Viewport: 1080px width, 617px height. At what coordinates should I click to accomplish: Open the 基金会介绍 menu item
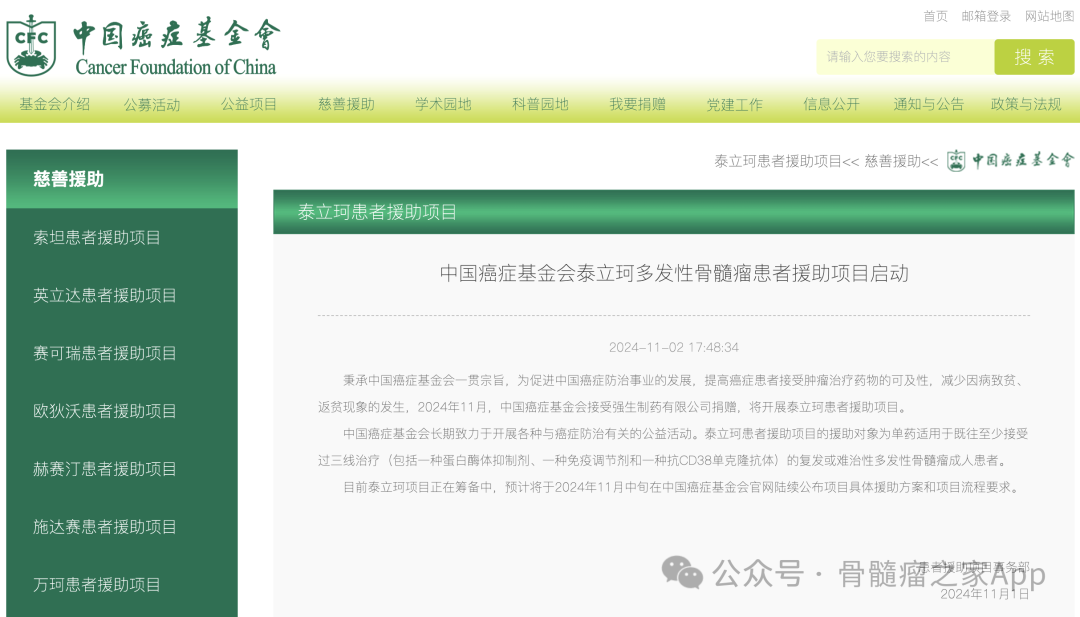54,104
